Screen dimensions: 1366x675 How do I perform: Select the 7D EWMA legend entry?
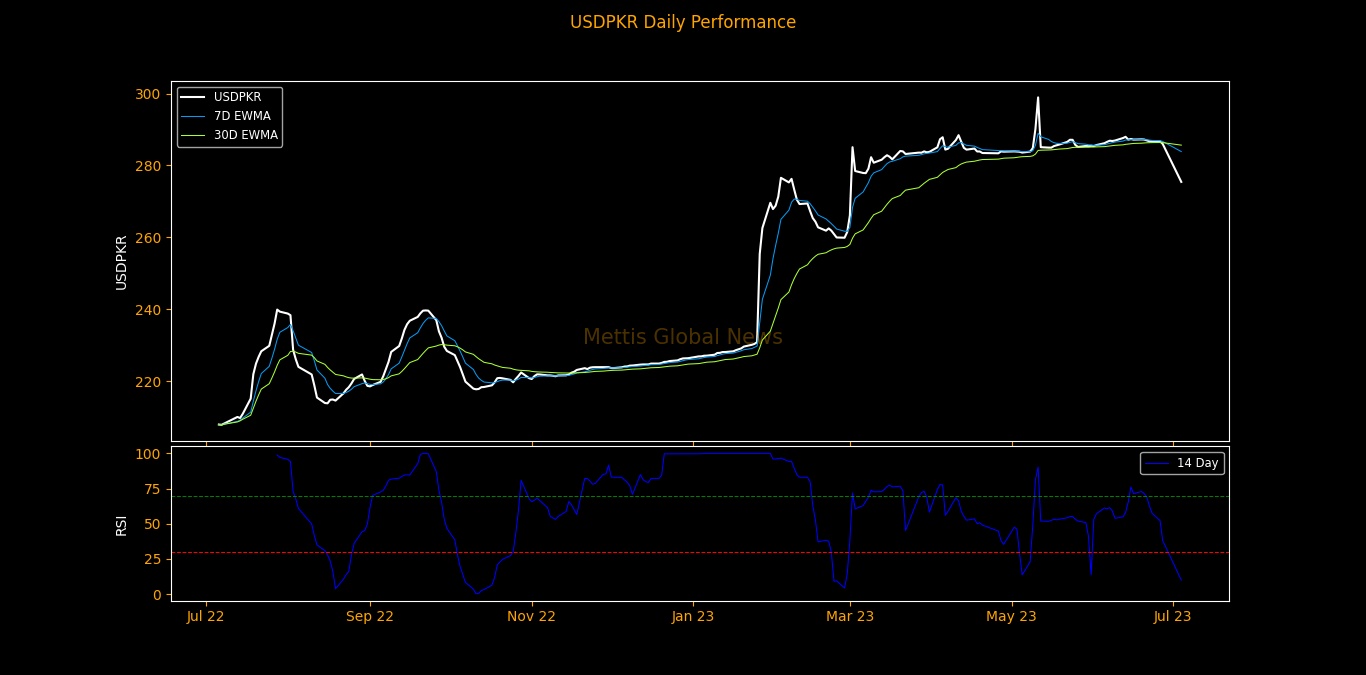click(x=241, y=116)
